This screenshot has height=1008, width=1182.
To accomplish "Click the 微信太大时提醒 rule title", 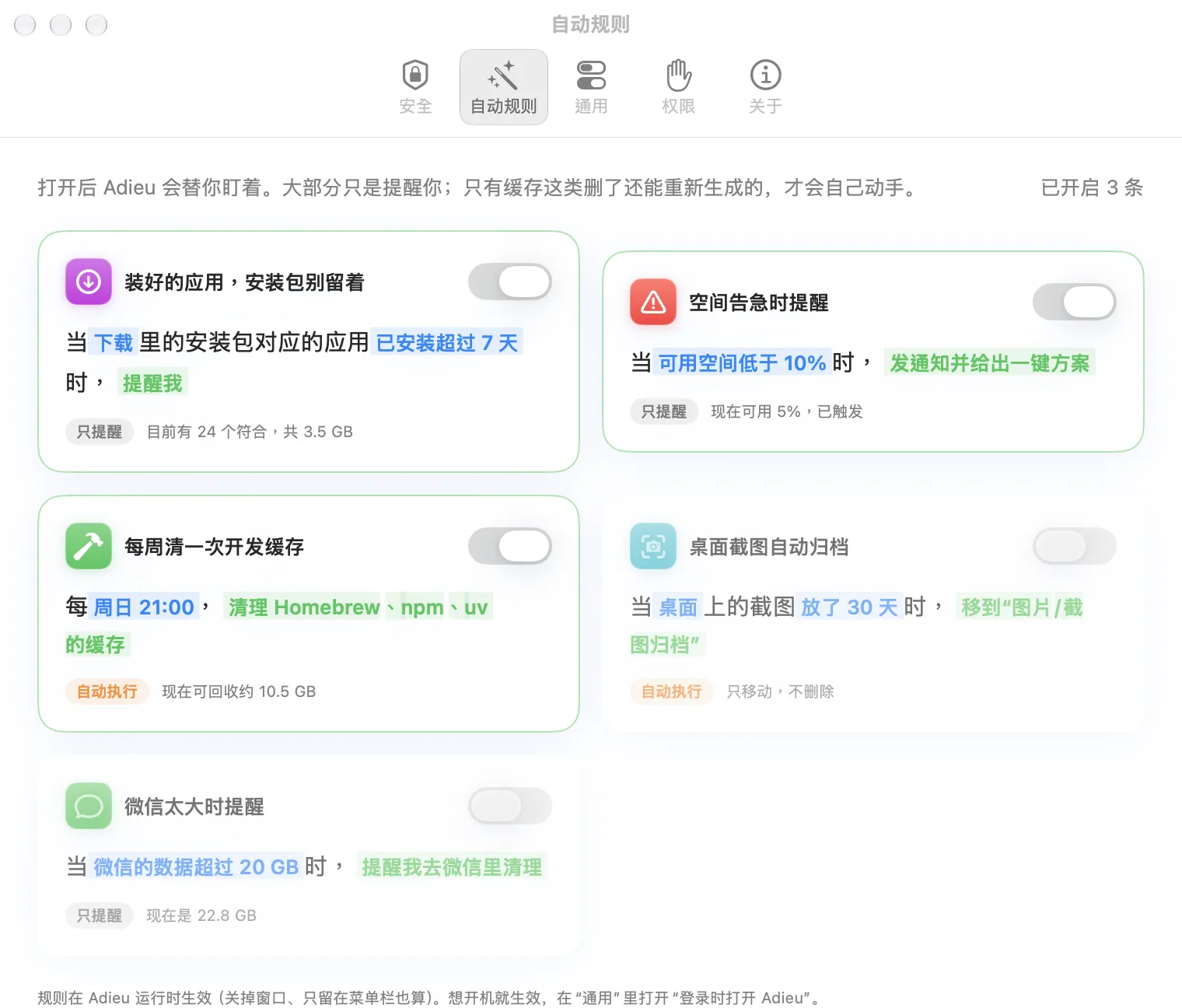I will (194, 807).
